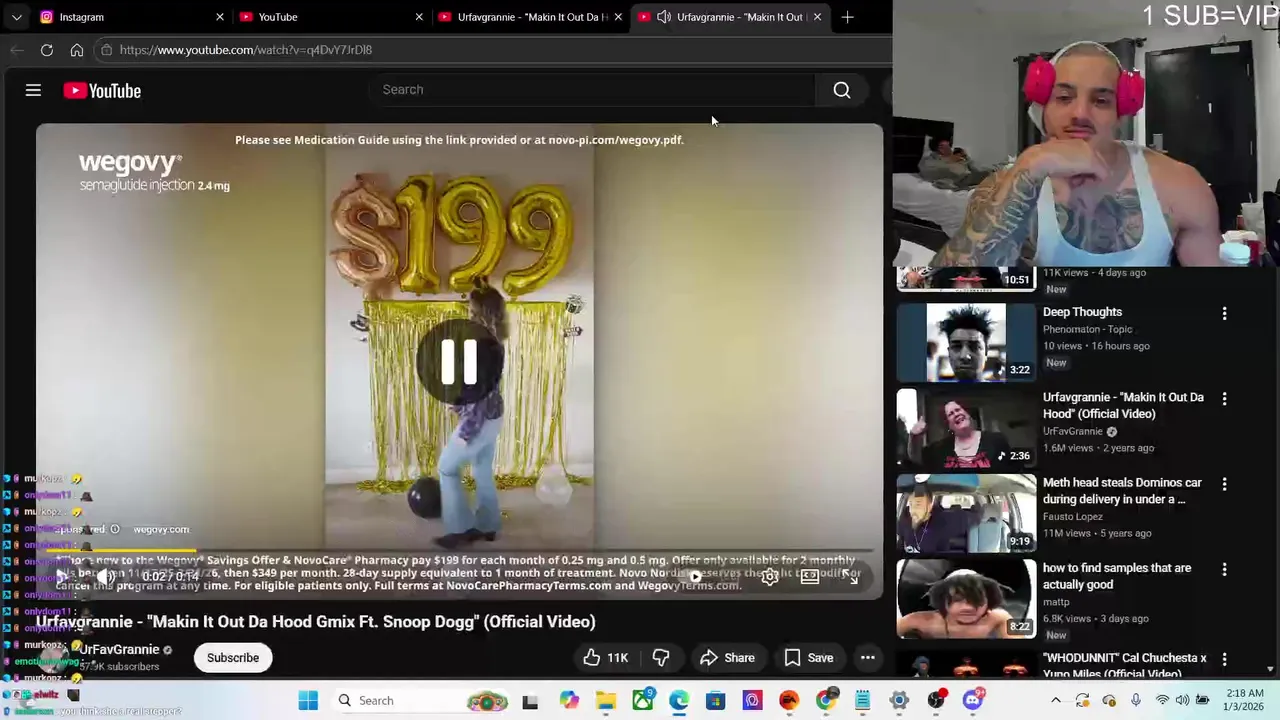Dislike the video with thumbs down

point(660,658)
